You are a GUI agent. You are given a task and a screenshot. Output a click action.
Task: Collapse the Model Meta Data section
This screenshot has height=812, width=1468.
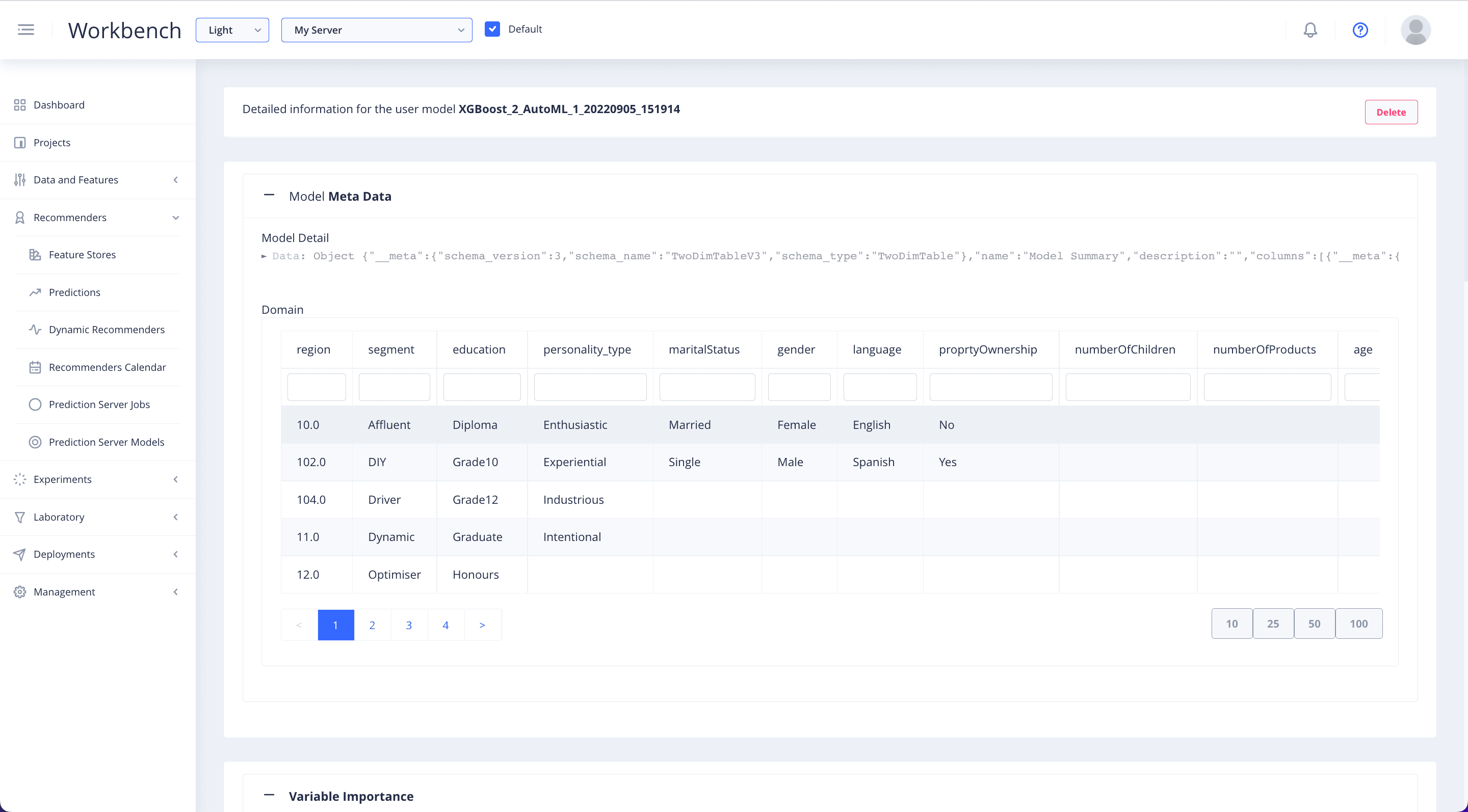point(269,195)
